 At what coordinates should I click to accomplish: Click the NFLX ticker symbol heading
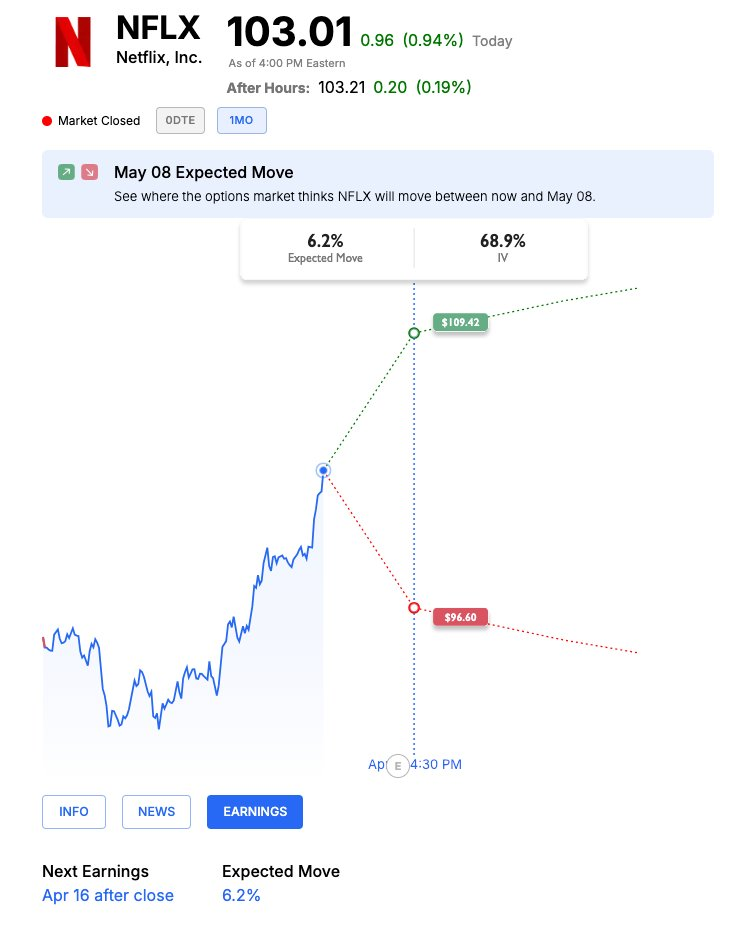(158, 27)
